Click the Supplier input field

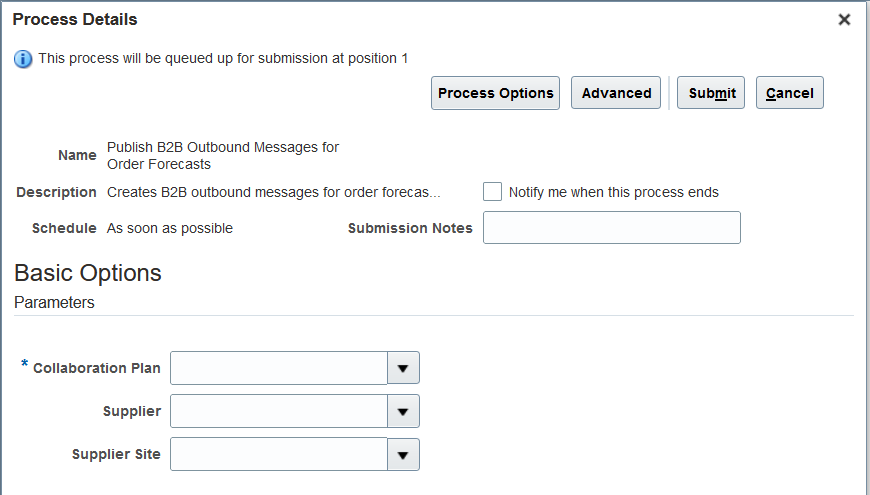point(279,411)
